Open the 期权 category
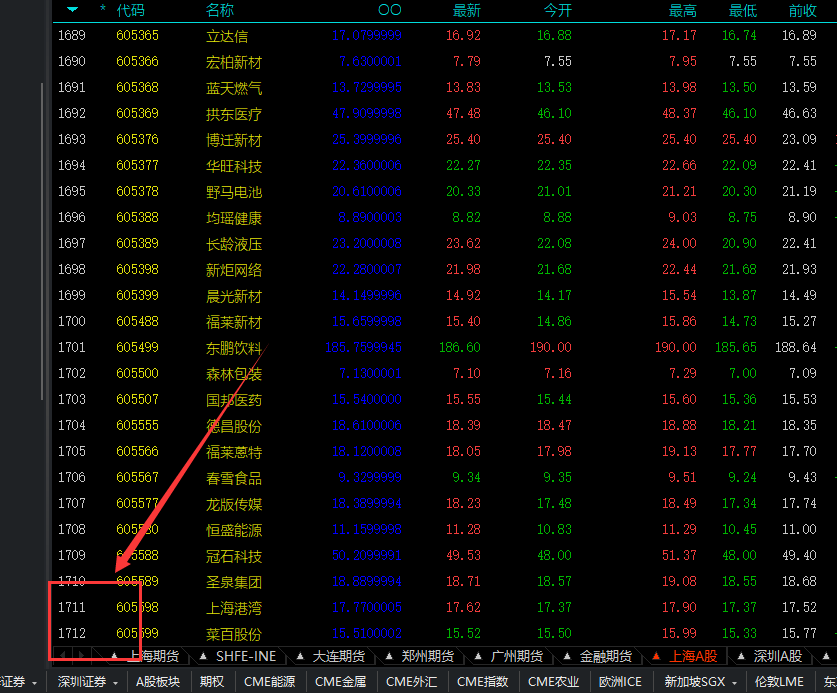This screenshot has width=837, height=693. pos(212,682)
